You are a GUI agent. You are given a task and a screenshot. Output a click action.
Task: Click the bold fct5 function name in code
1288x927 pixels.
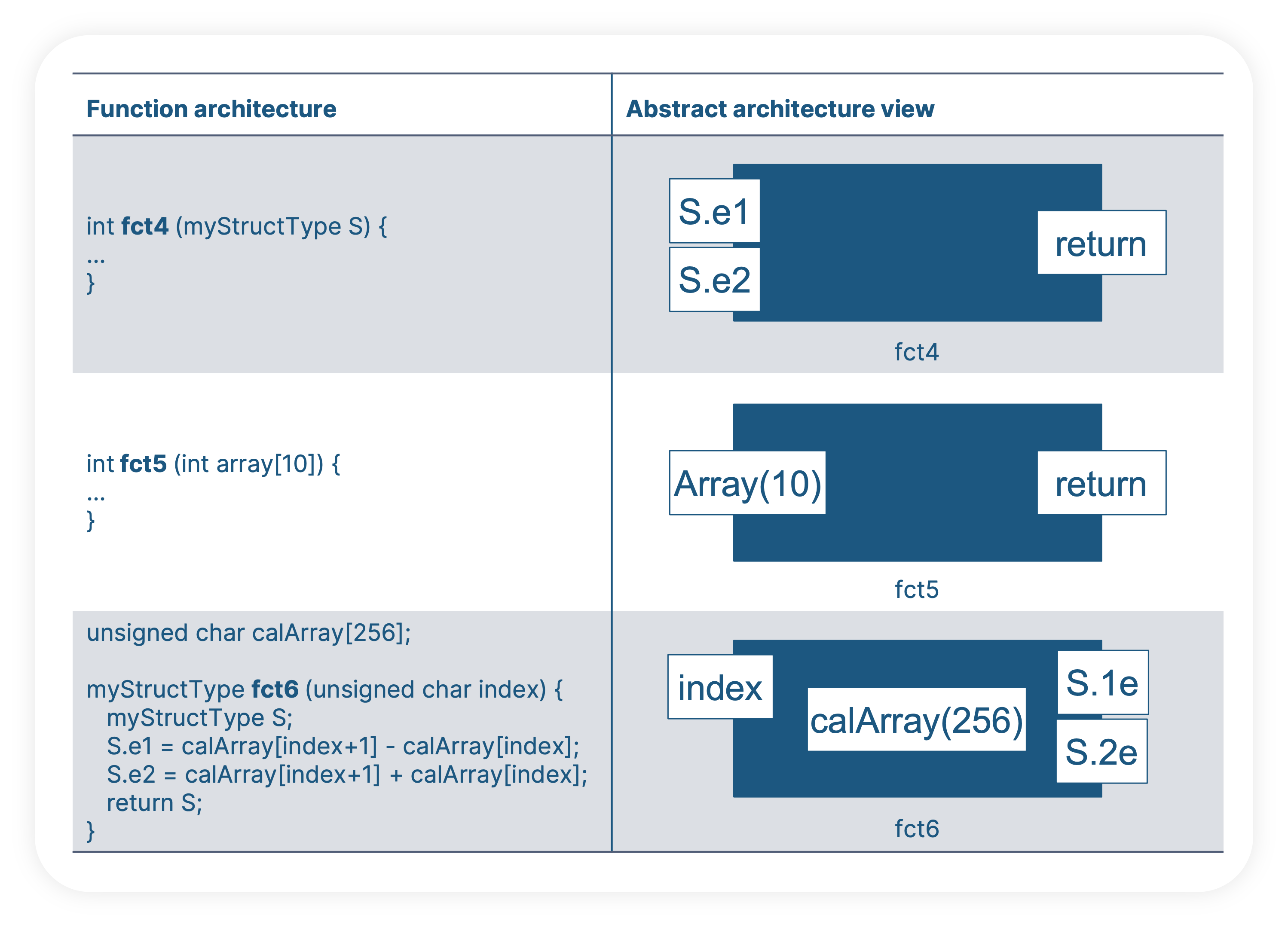143,464
